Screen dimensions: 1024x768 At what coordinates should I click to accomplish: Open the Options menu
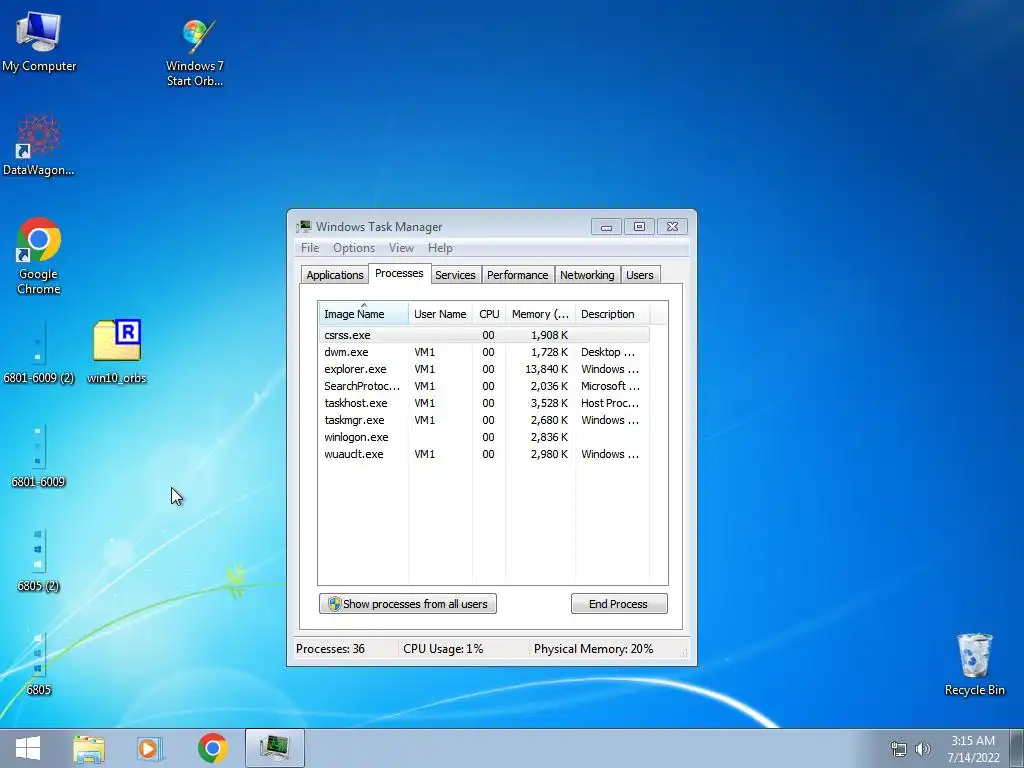[354, 248]
